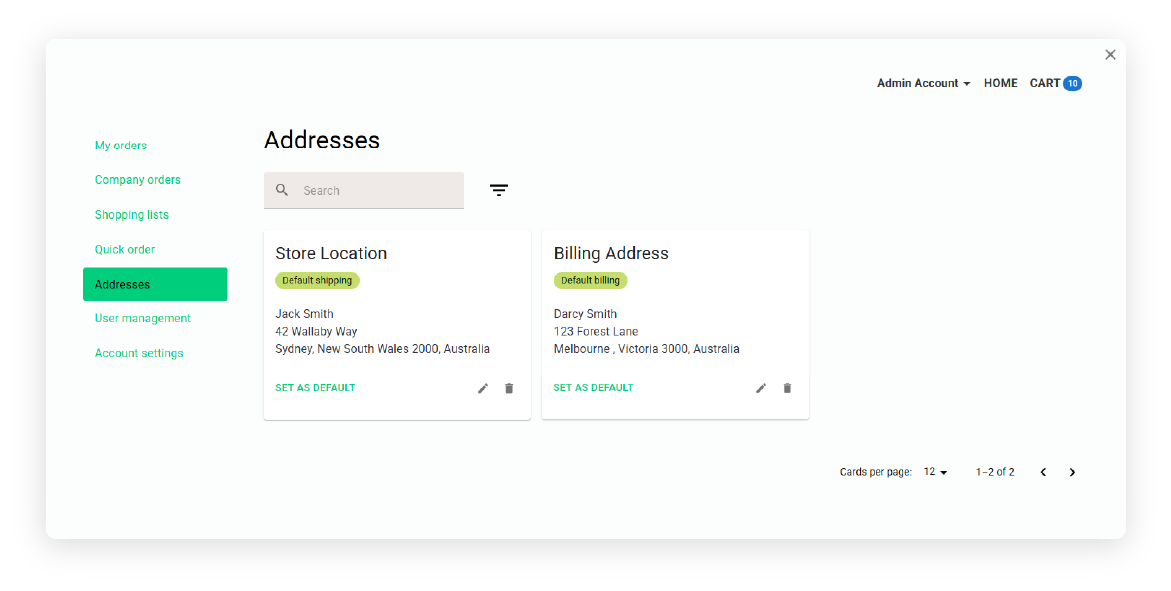The image size is (1171, 591).
Task: Click the name Darcy Smith
Action: point(586,314)
